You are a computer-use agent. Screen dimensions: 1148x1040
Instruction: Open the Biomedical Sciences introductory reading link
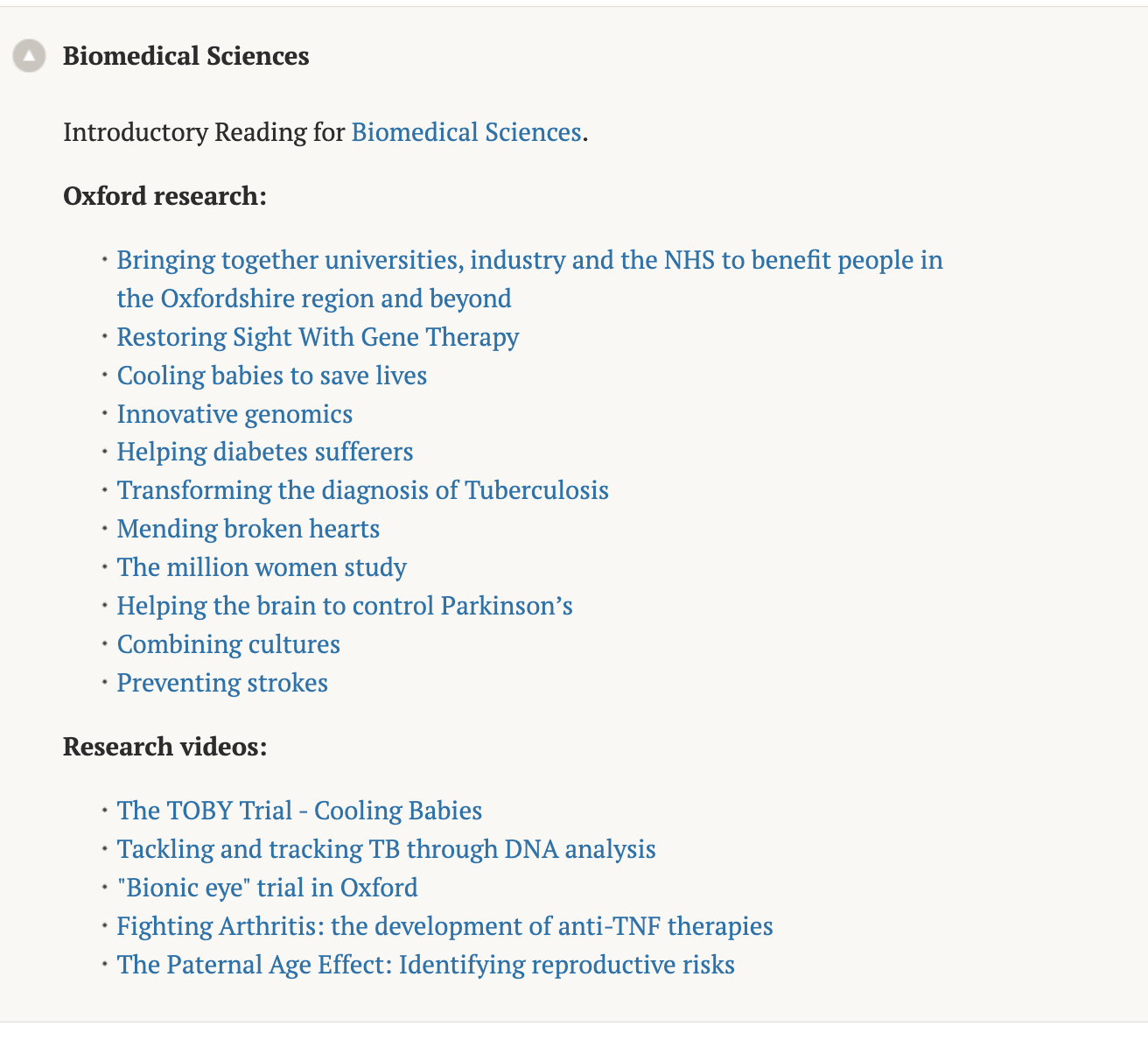[x=466, y=132]
